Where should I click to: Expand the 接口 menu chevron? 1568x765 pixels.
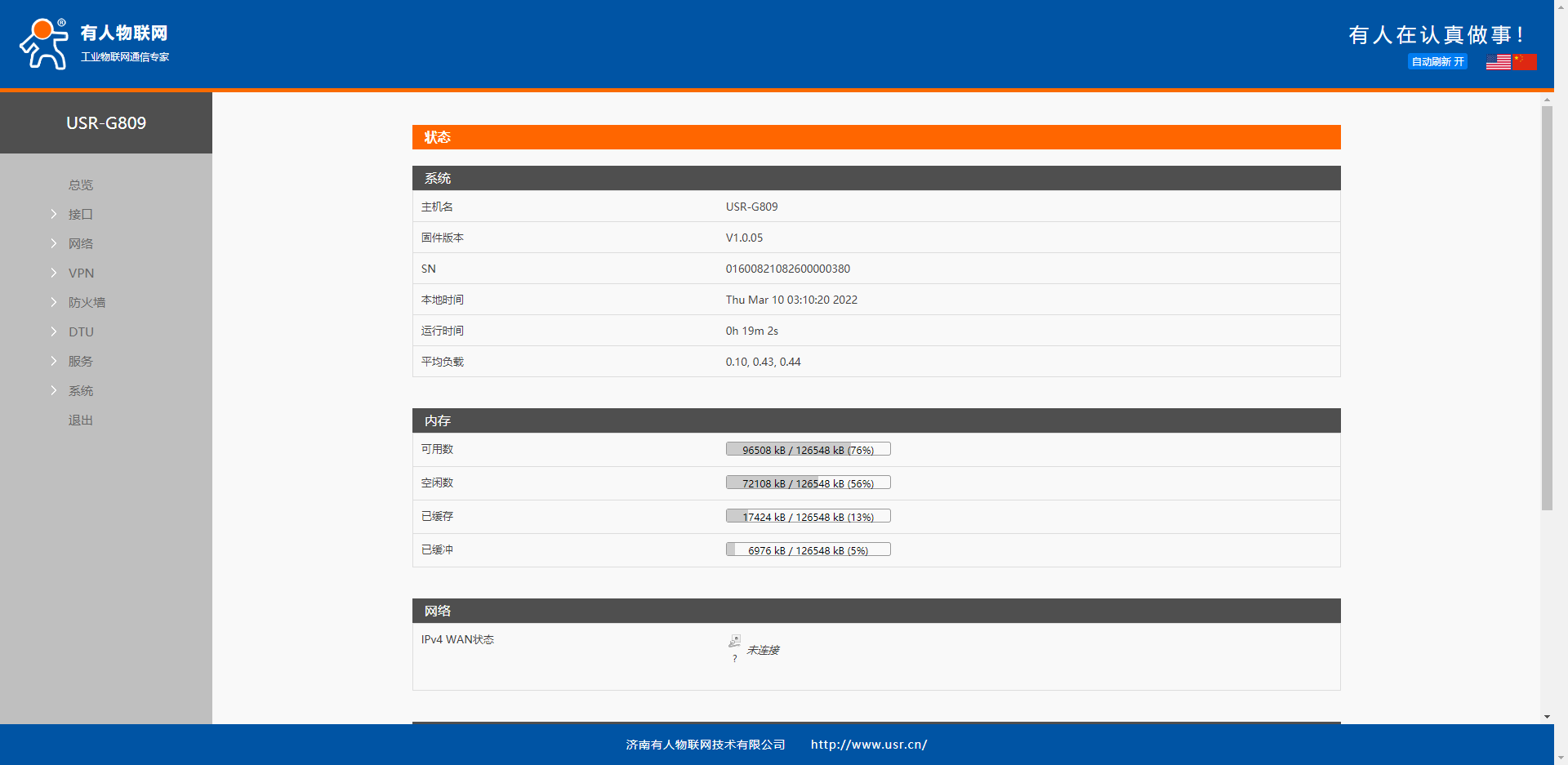(54, 214)
